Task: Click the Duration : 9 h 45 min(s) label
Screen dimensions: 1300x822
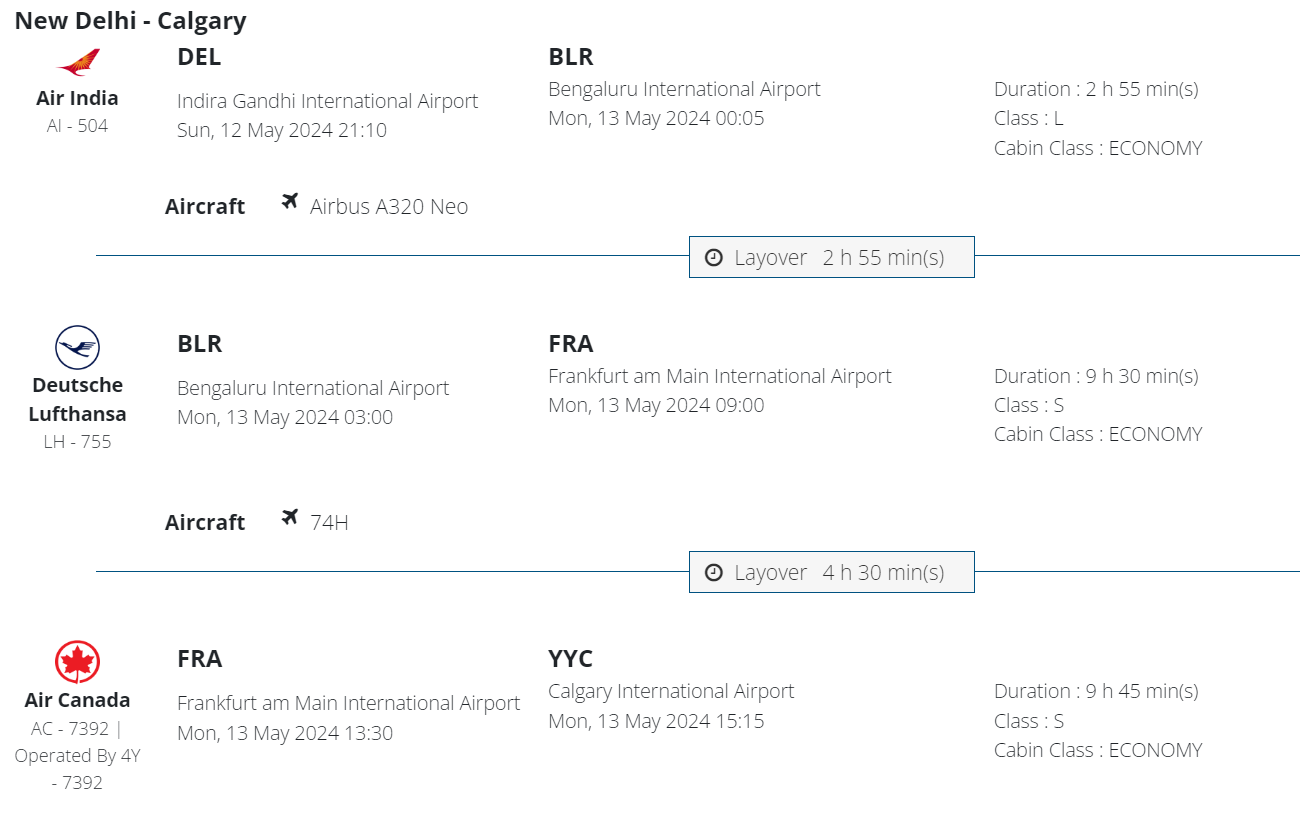Action: (1096, 691)
